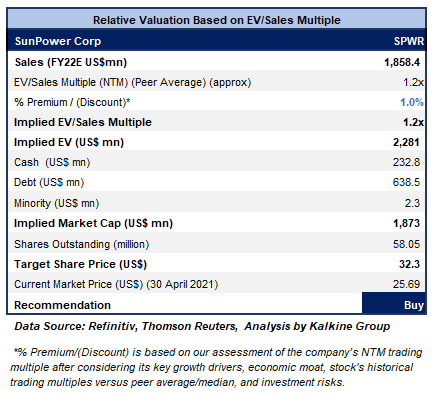The width and height of the screenshot is (435, 396).
Task: Select the blue 1.0% premium value
Action: [412, 102]
